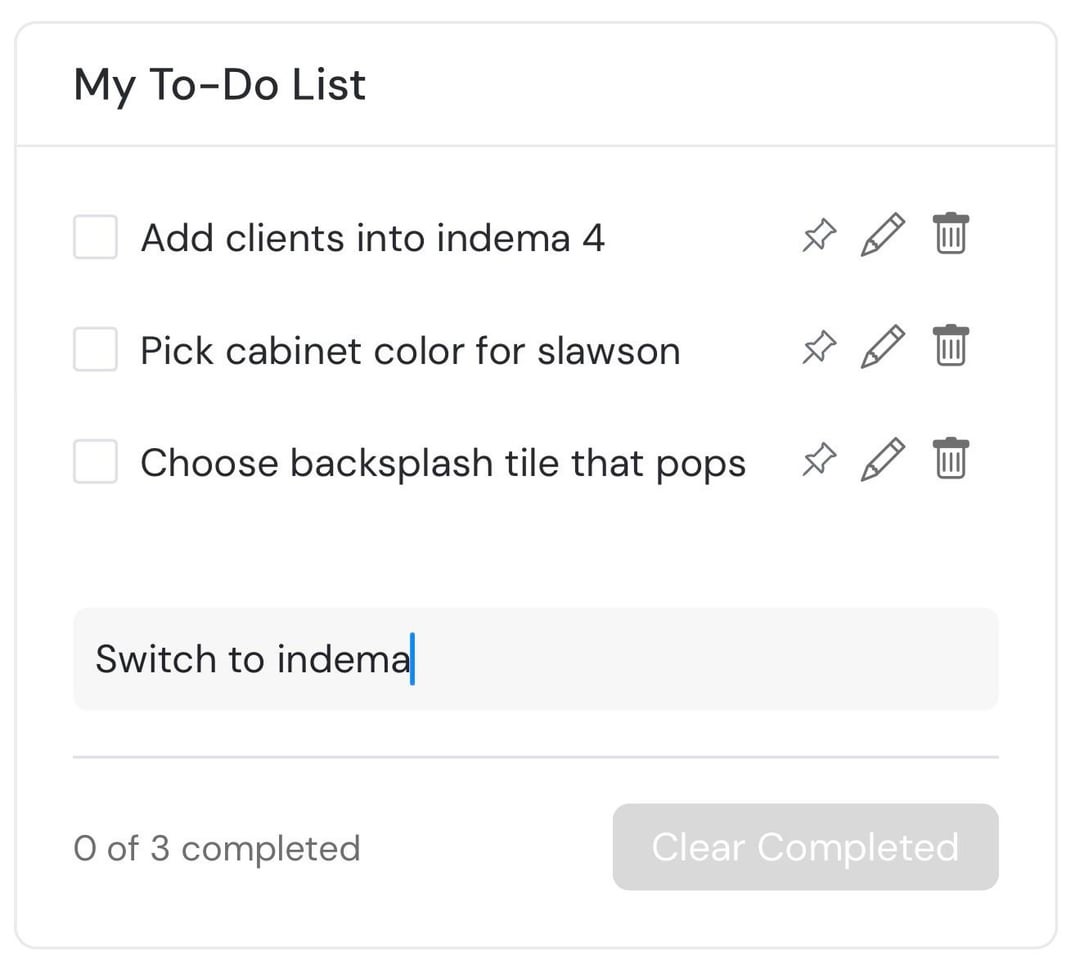Image resolution: width=1080 pixels, height=979 pixels.
Task: Mark 'Pick cabinet color for slawson' complete
Action: point(96,350)
